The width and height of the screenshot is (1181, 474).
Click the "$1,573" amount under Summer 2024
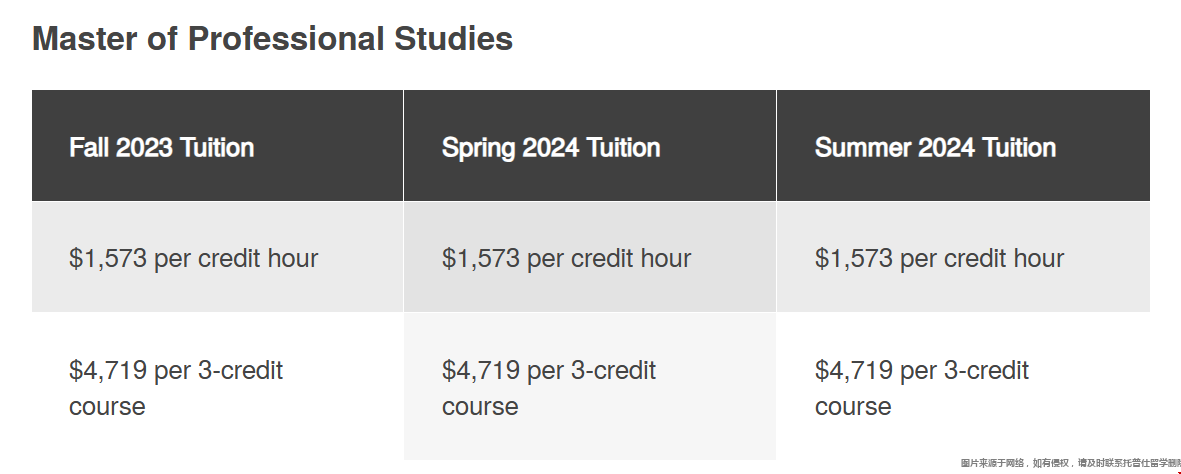(854, 258)
